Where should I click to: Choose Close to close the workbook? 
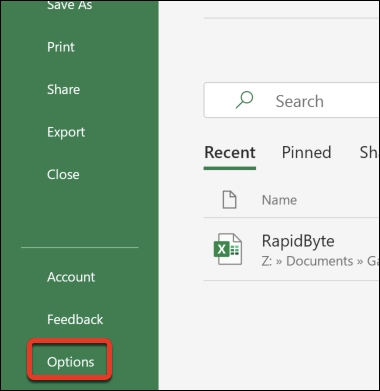coord(63,174)
